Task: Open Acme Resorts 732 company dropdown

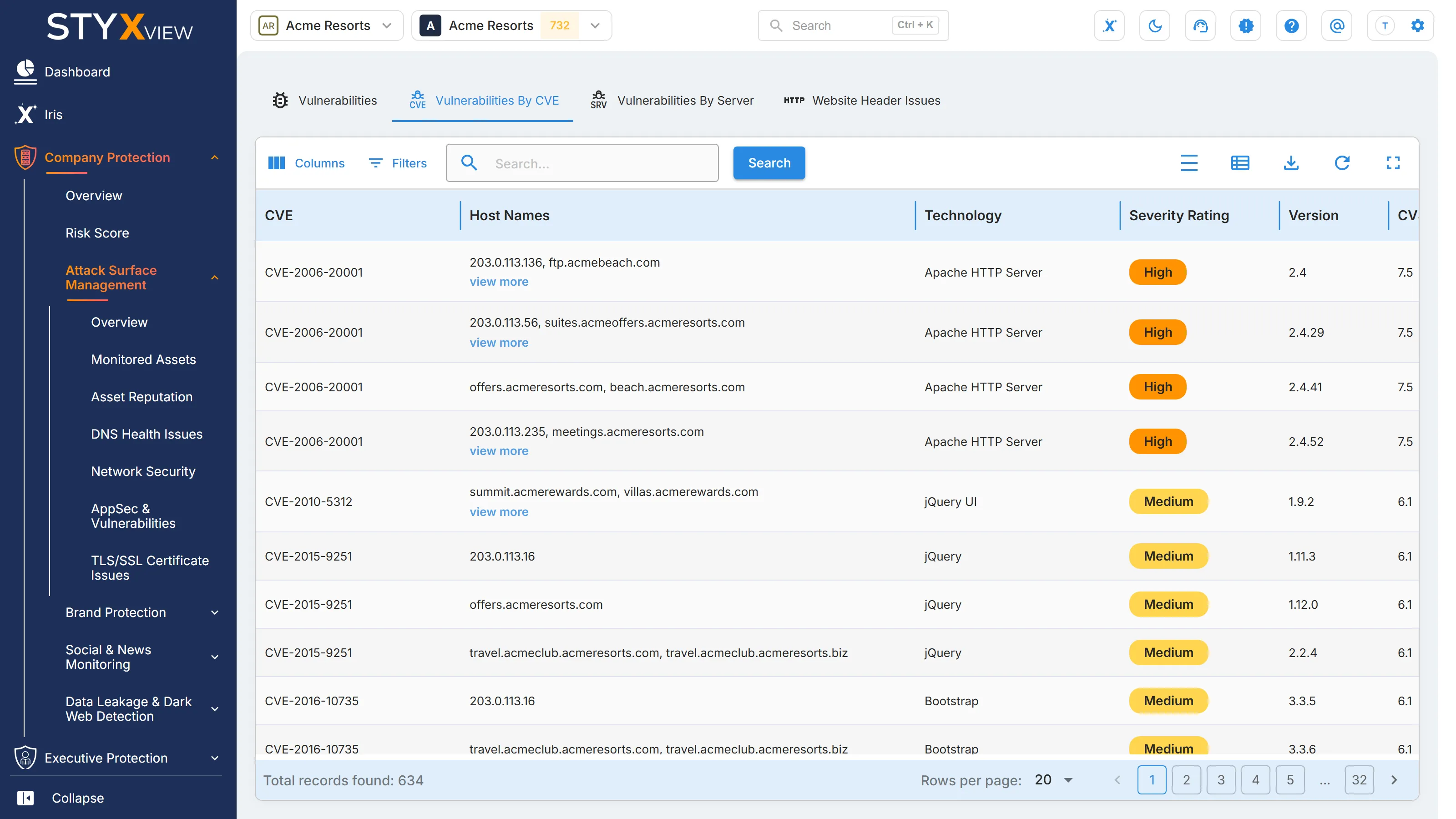Action: click(511, 25)
